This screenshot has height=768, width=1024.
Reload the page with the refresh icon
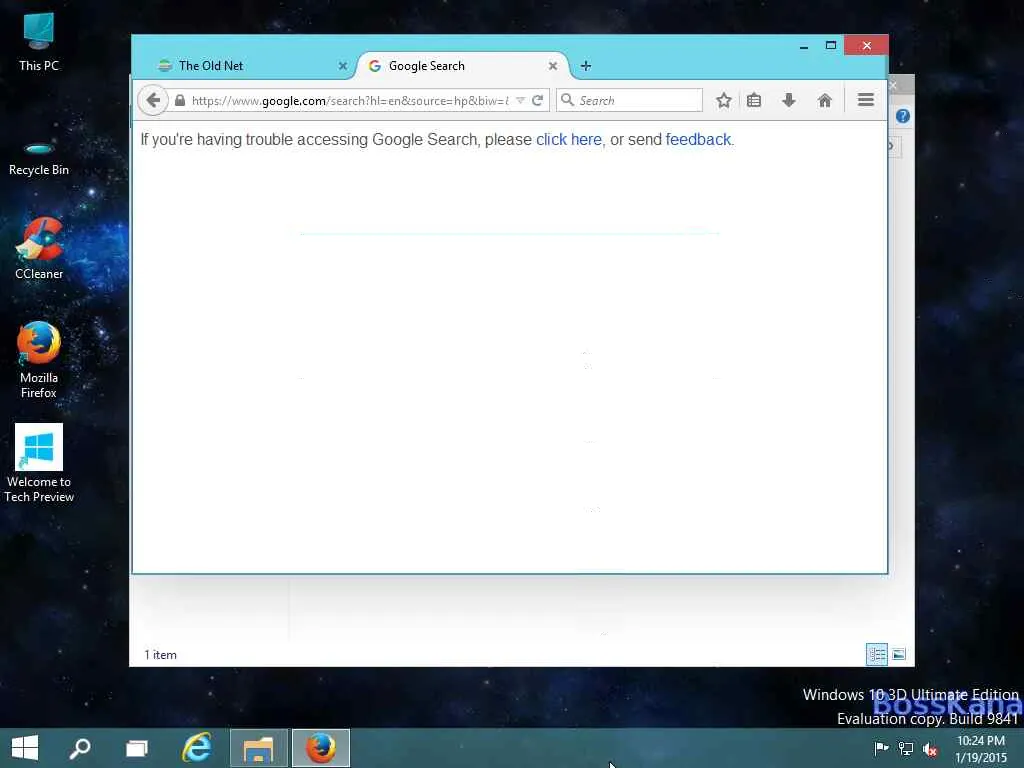pyautogui.click(x=537, y=101)
